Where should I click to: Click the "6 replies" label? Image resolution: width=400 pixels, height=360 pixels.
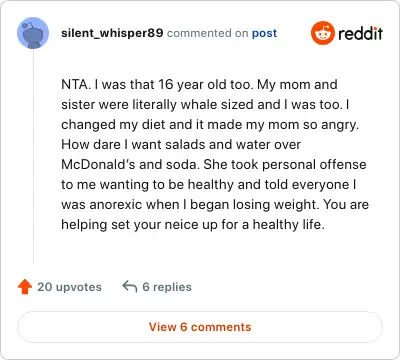[x=167, y=287]
